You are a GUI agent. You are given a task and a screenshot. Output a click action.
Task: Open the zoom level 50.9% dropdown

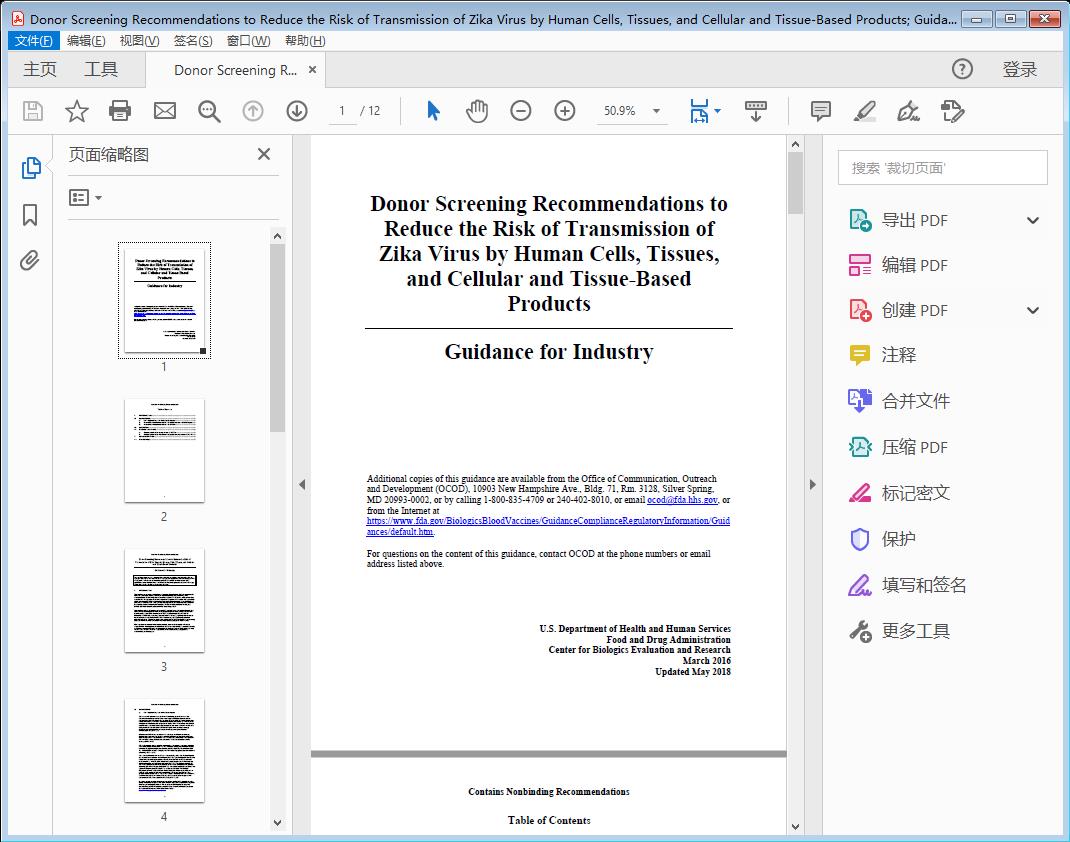pyautogui.click(x=656, y=112)
